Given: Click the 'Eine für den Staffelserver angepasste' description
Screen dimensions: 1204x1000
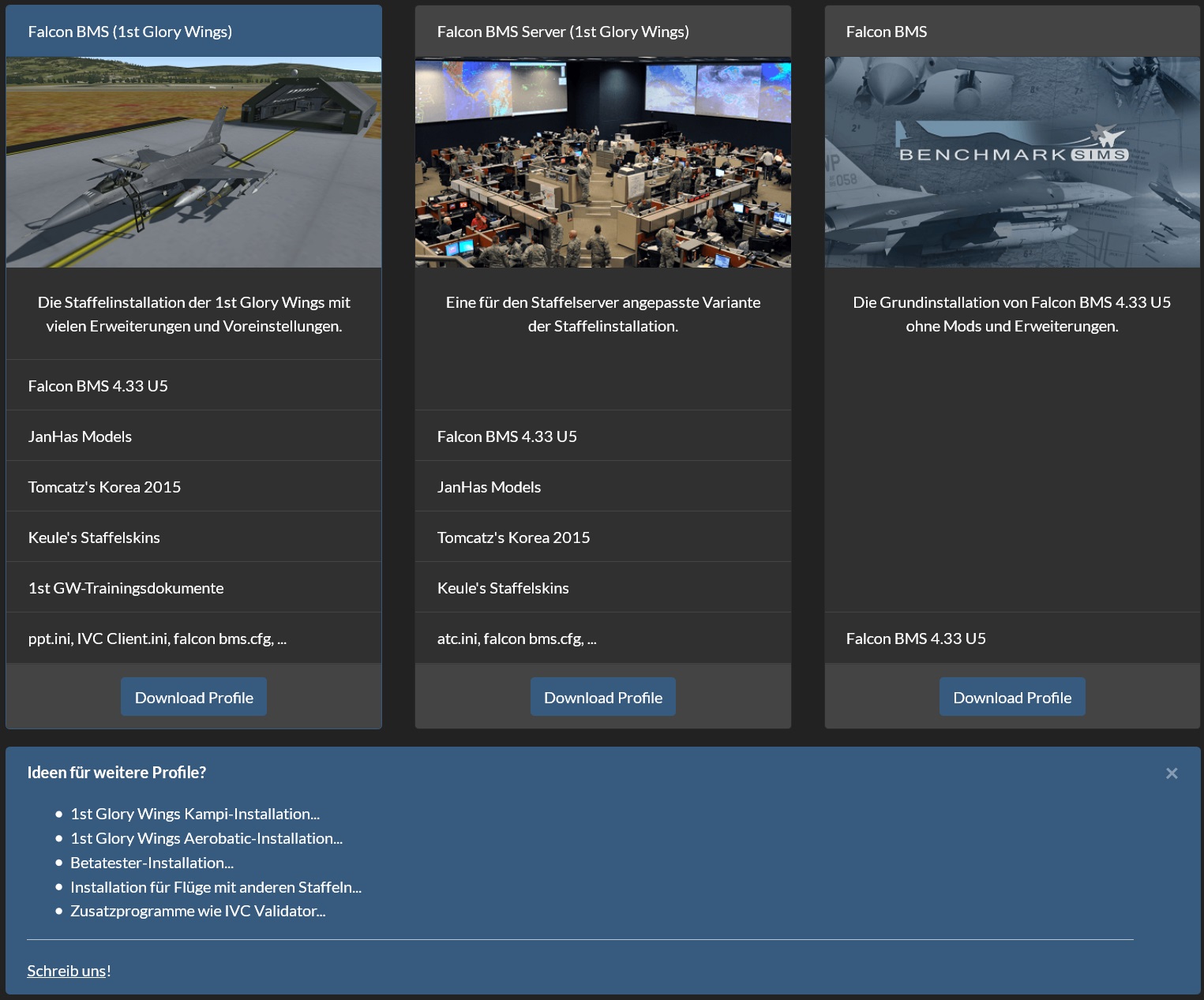Looking at the screenshot, I should [603, 314].
